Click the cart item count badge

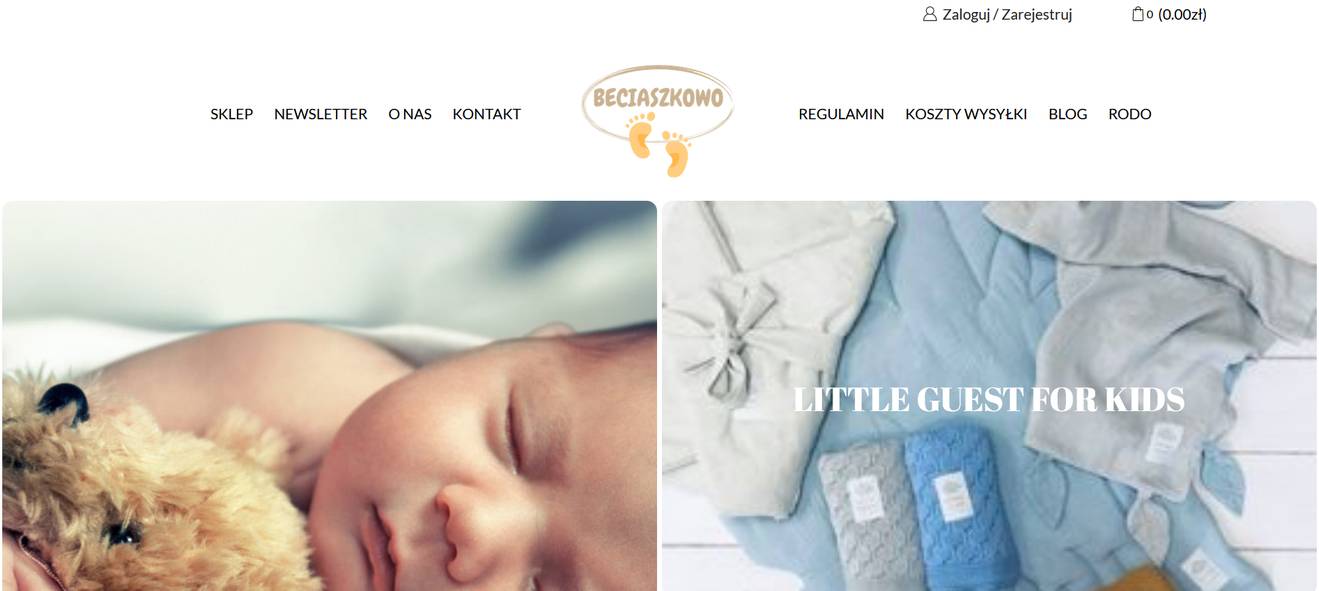point(1150,15)
